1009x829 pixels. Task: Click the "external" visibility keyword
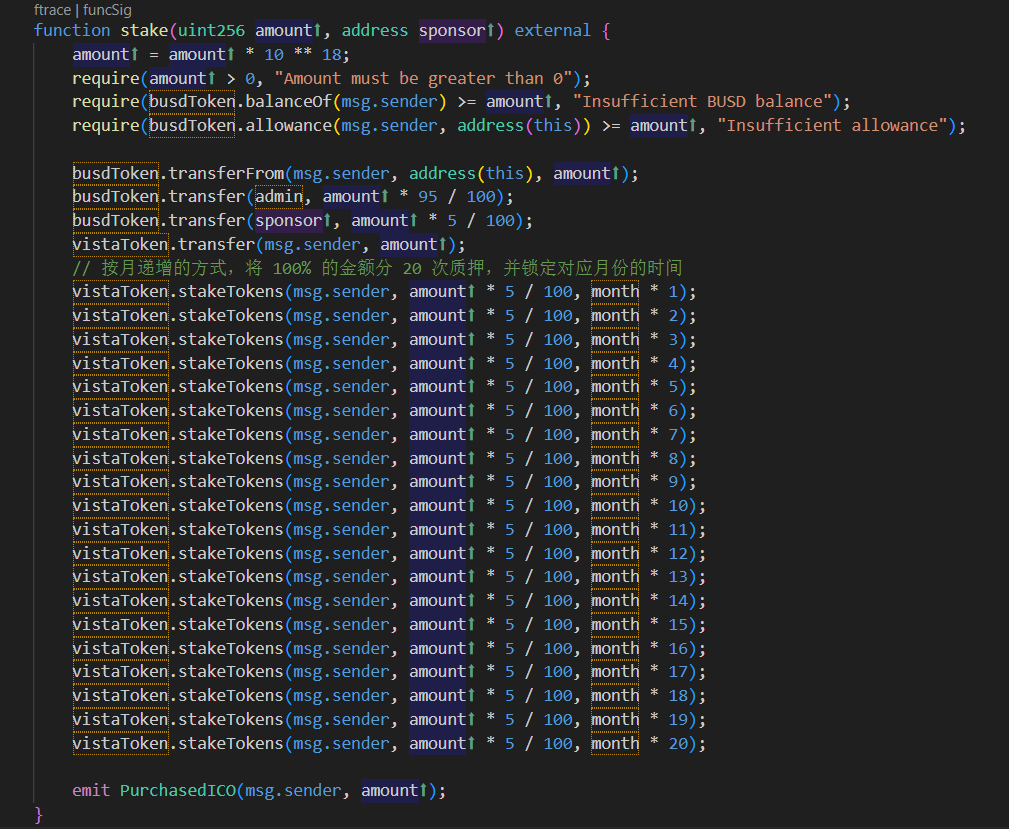[552, 30]
